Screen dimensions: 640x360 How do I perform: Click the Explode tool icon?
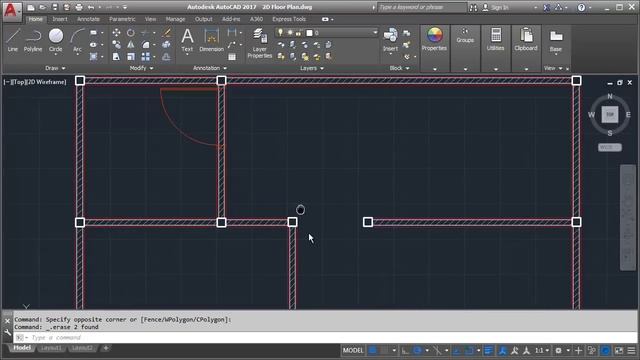point(167,44)
